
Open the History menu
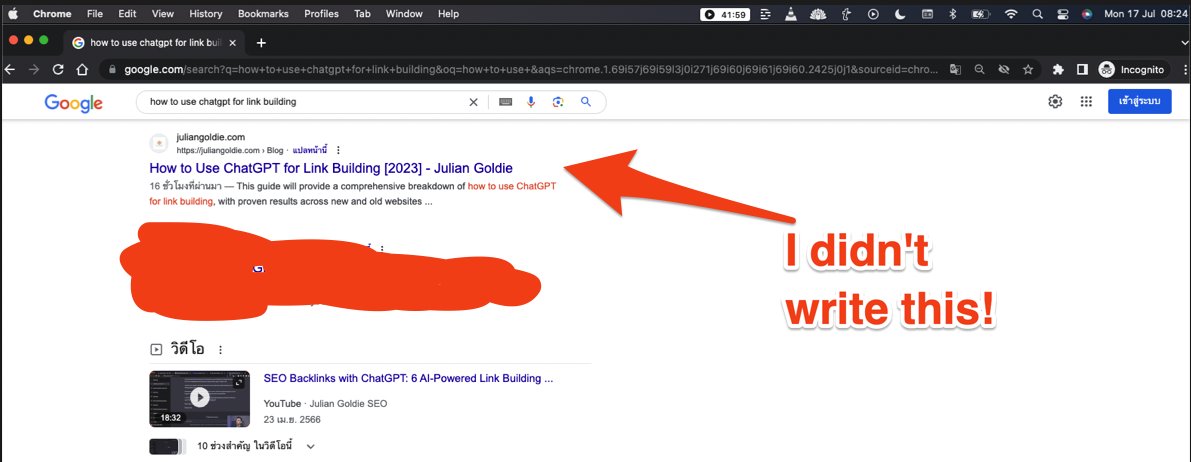point(205,14)
